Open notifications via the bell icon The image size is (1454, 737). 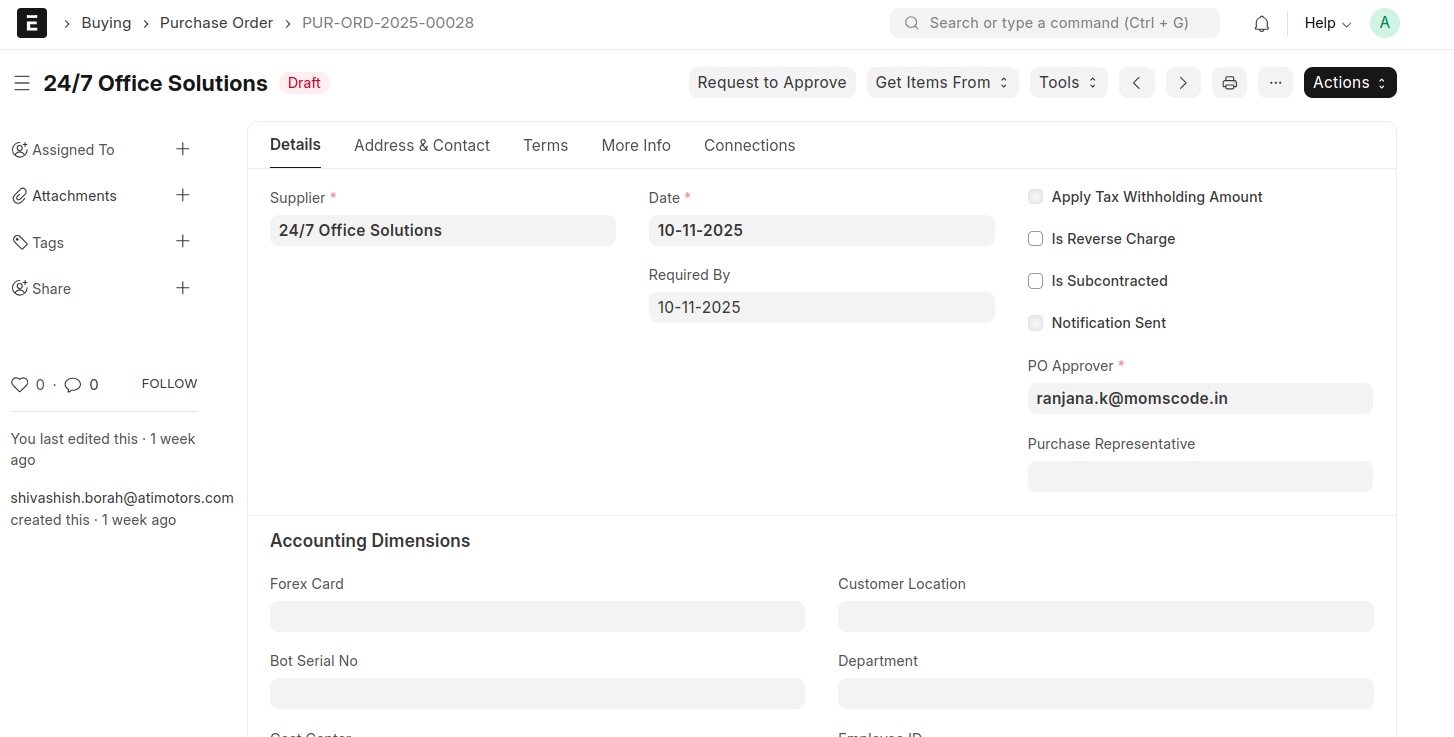1261,22
